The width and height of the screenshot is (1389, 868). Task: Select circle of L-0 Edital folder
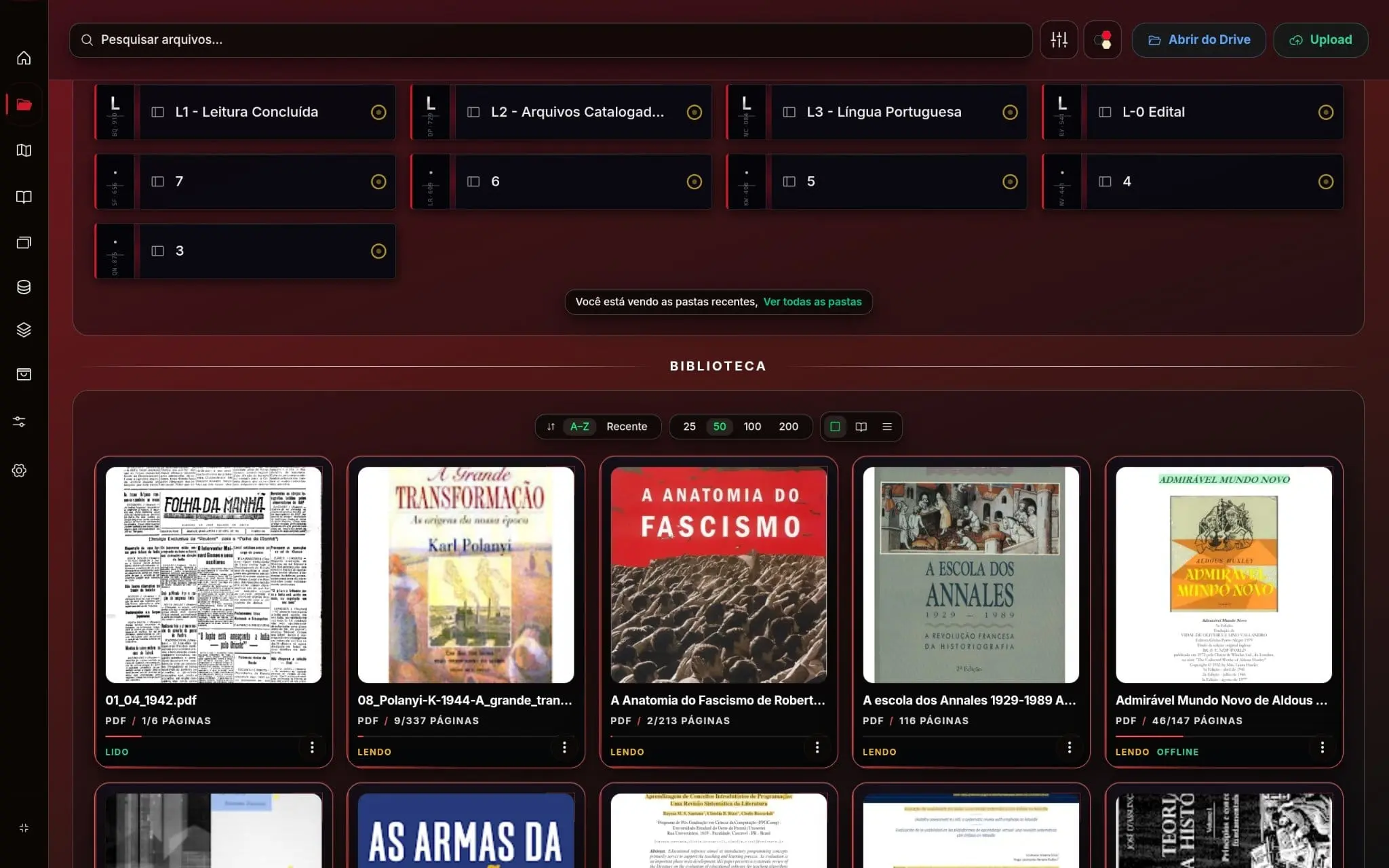(1325, 113)
